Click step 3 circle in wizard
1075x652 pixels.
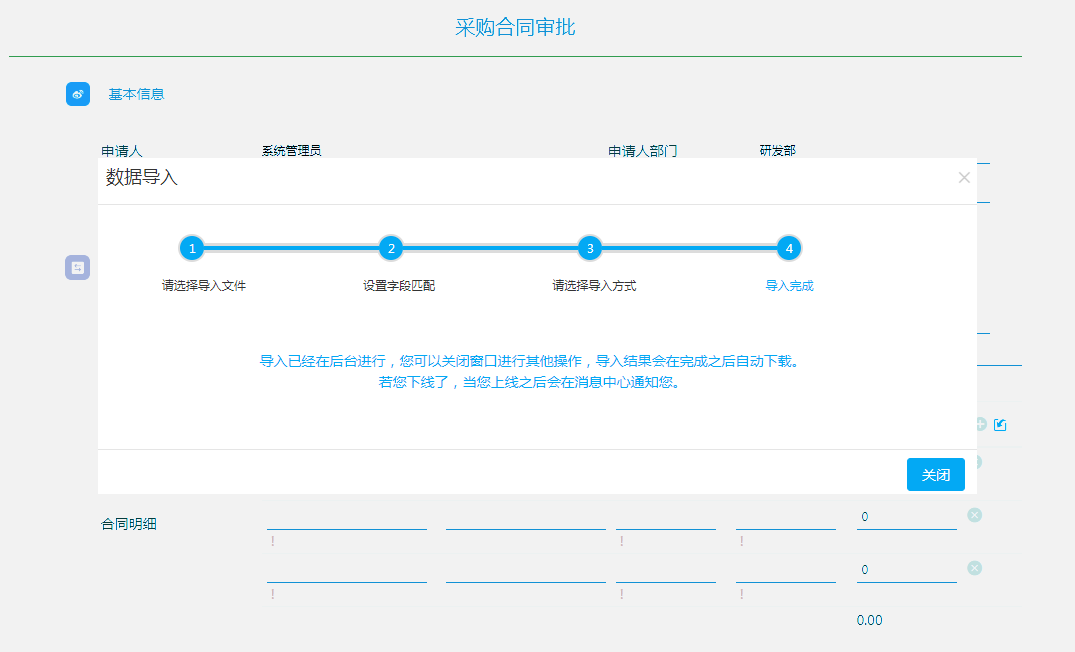[590, 248]
